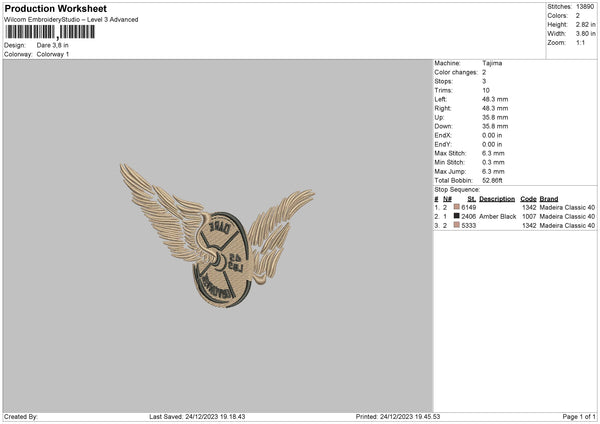Click the Brand column header
Screen dimensions: 600x424
click(549, 199)
